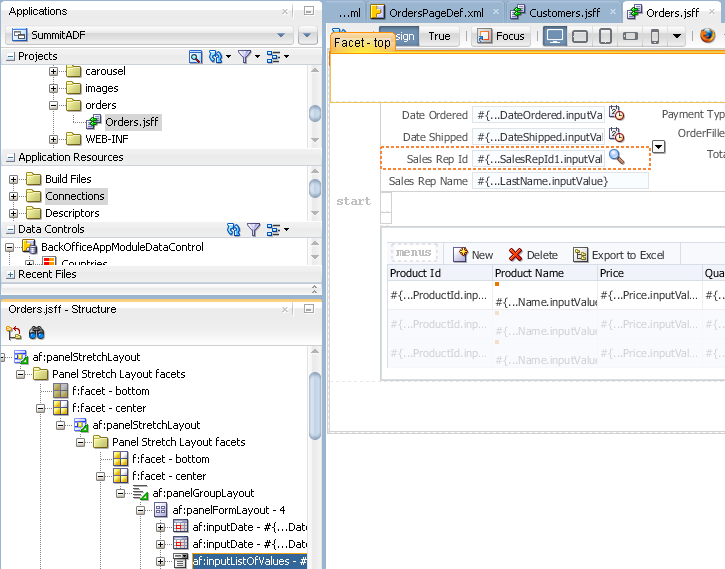
Task: Click the Export to Excel button
Action: click(618, 255)
